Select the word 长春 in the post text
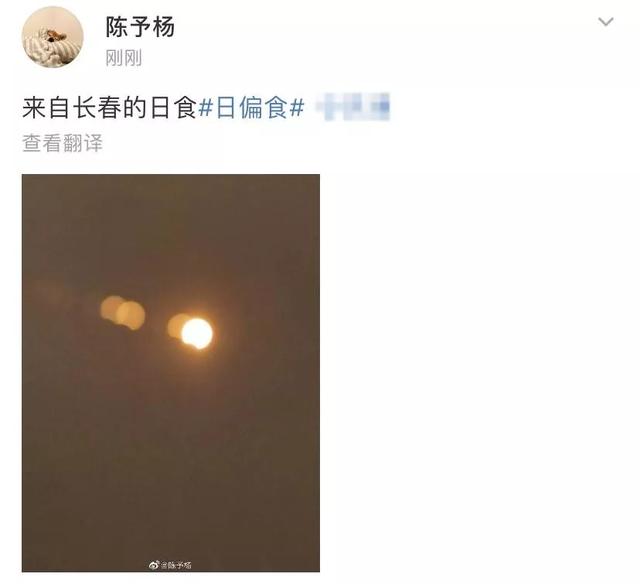 pyautogui.click(x=97, y=108)
